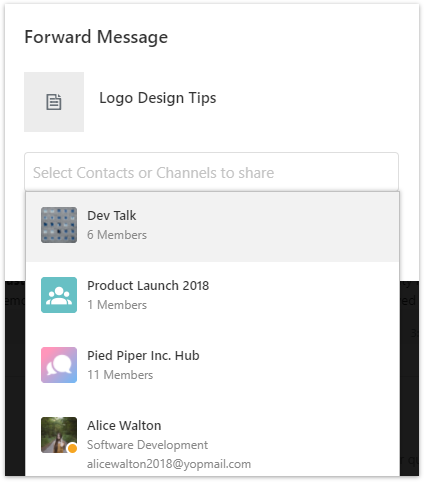
Task: Click the Pied Piper Inc. Hub name text
Action: (143, 356)
